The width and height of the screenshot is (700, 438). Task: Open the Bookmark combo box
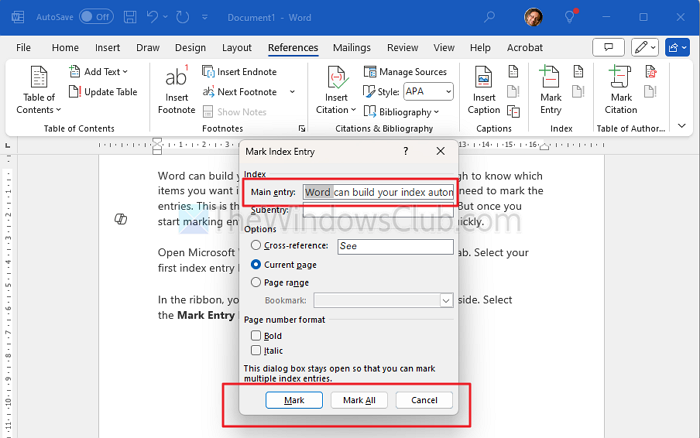click(x=383, y=300)
